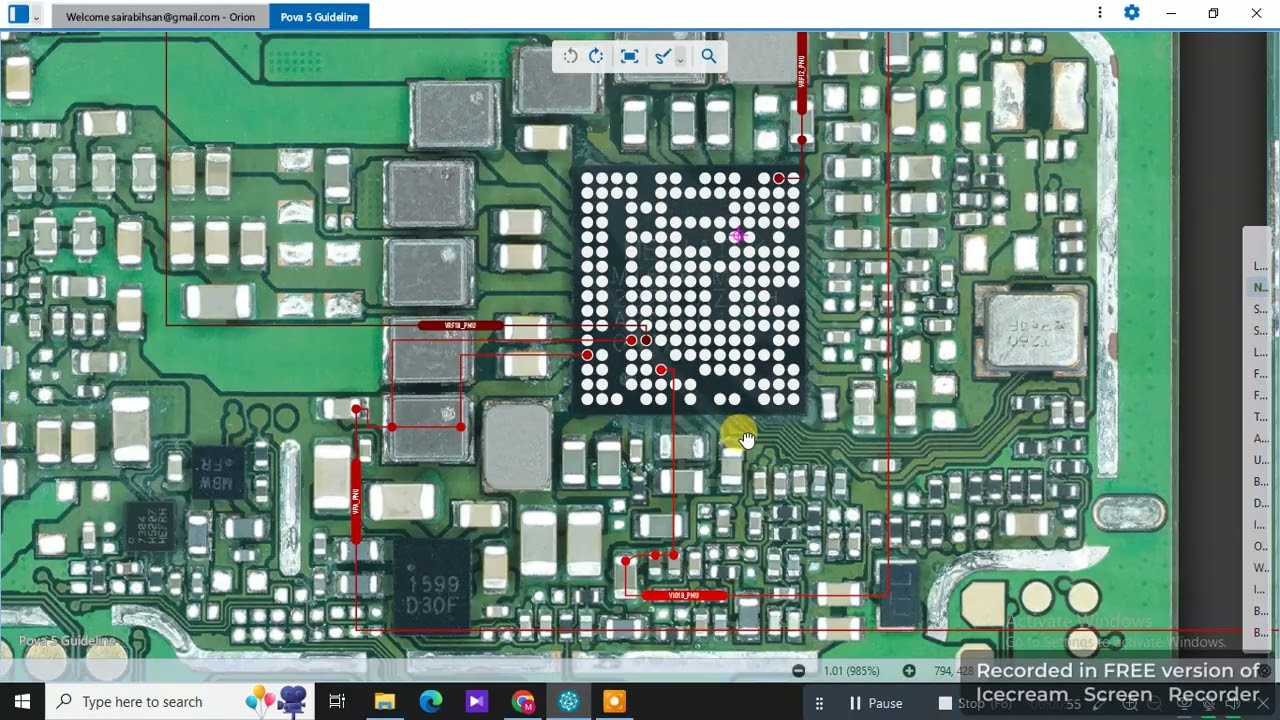Image resolution: width=1280 pixels, height=720 pixels.
Task: Open the annotate tool dropdown arrow
Action: tap(680, 60)
